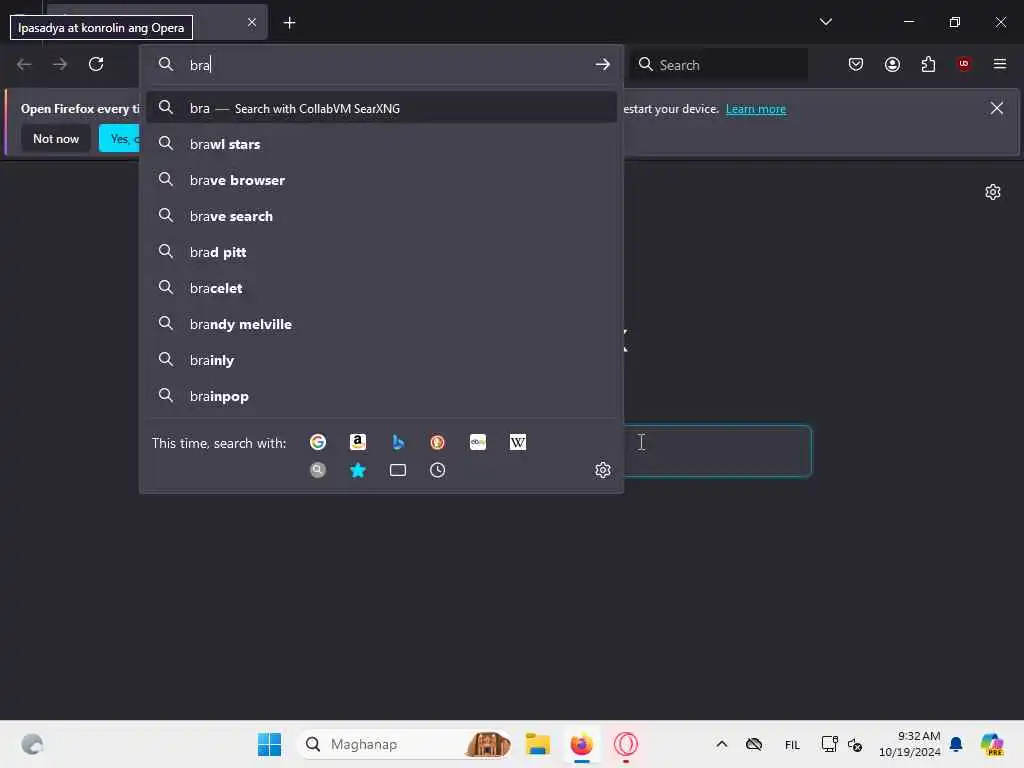
Task: Search open tabs using the tabs icon
Action: pyautogui.click(x=398, y=470)
